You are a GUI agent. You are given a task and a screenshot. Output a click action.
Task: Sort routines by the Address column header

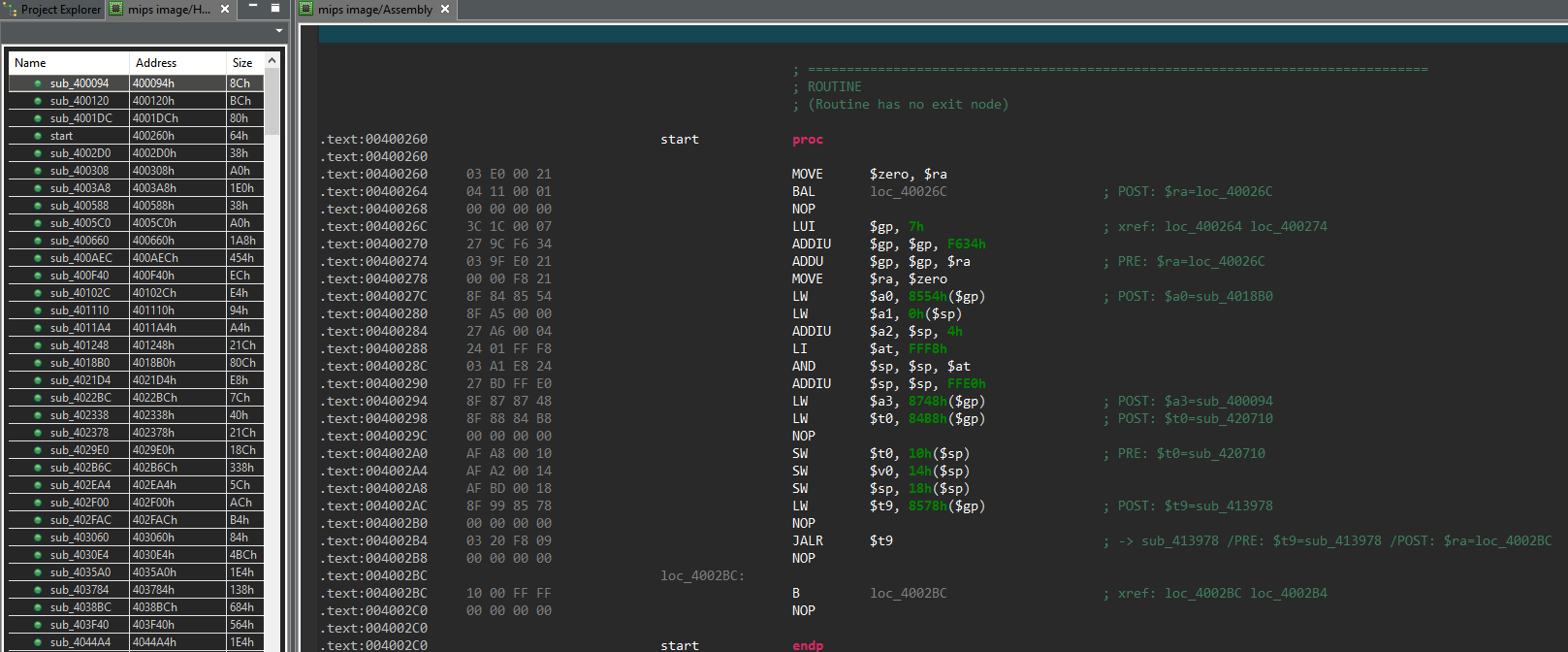pos(177,63)
